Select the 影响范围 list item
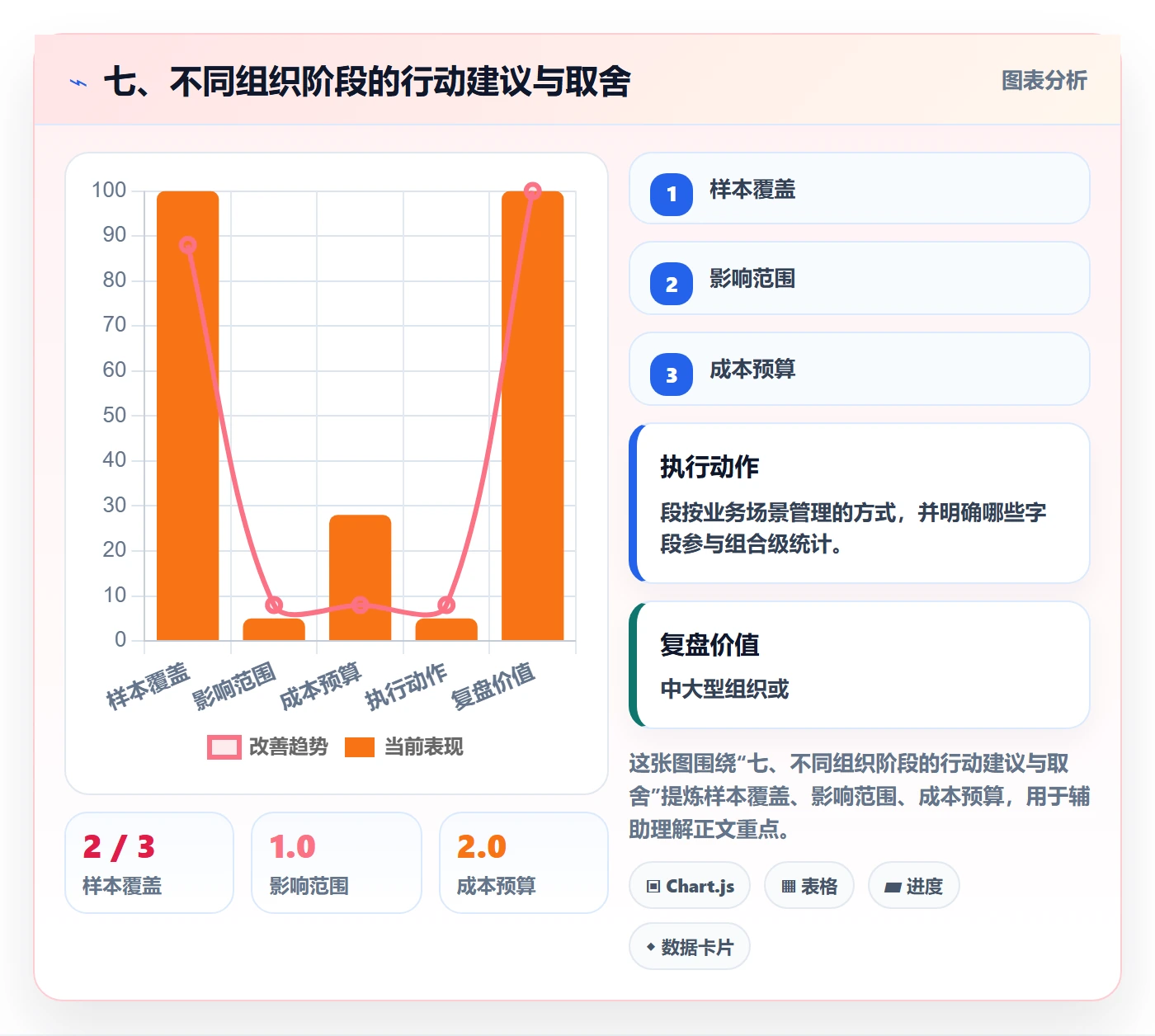The image size is (1155, 1036). point(859,278)
